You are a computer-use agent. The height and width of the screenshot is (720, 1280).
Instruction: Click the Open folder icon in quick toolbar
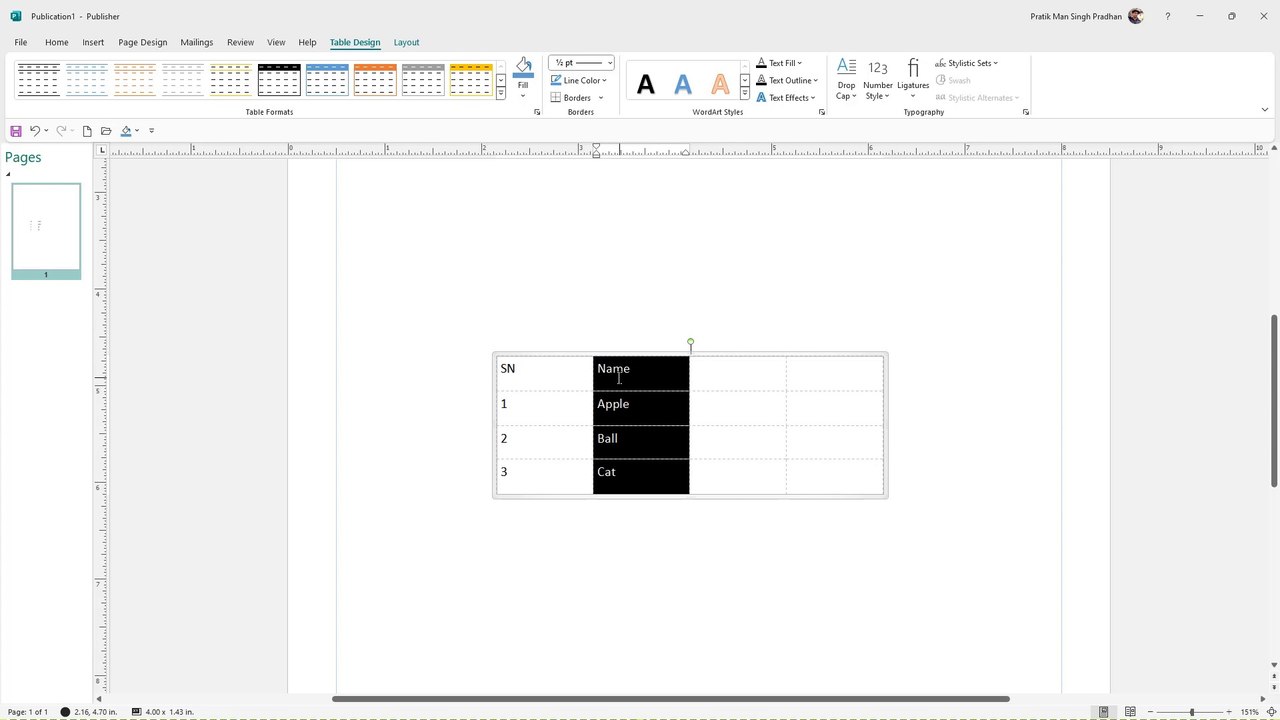coord(106,131)
